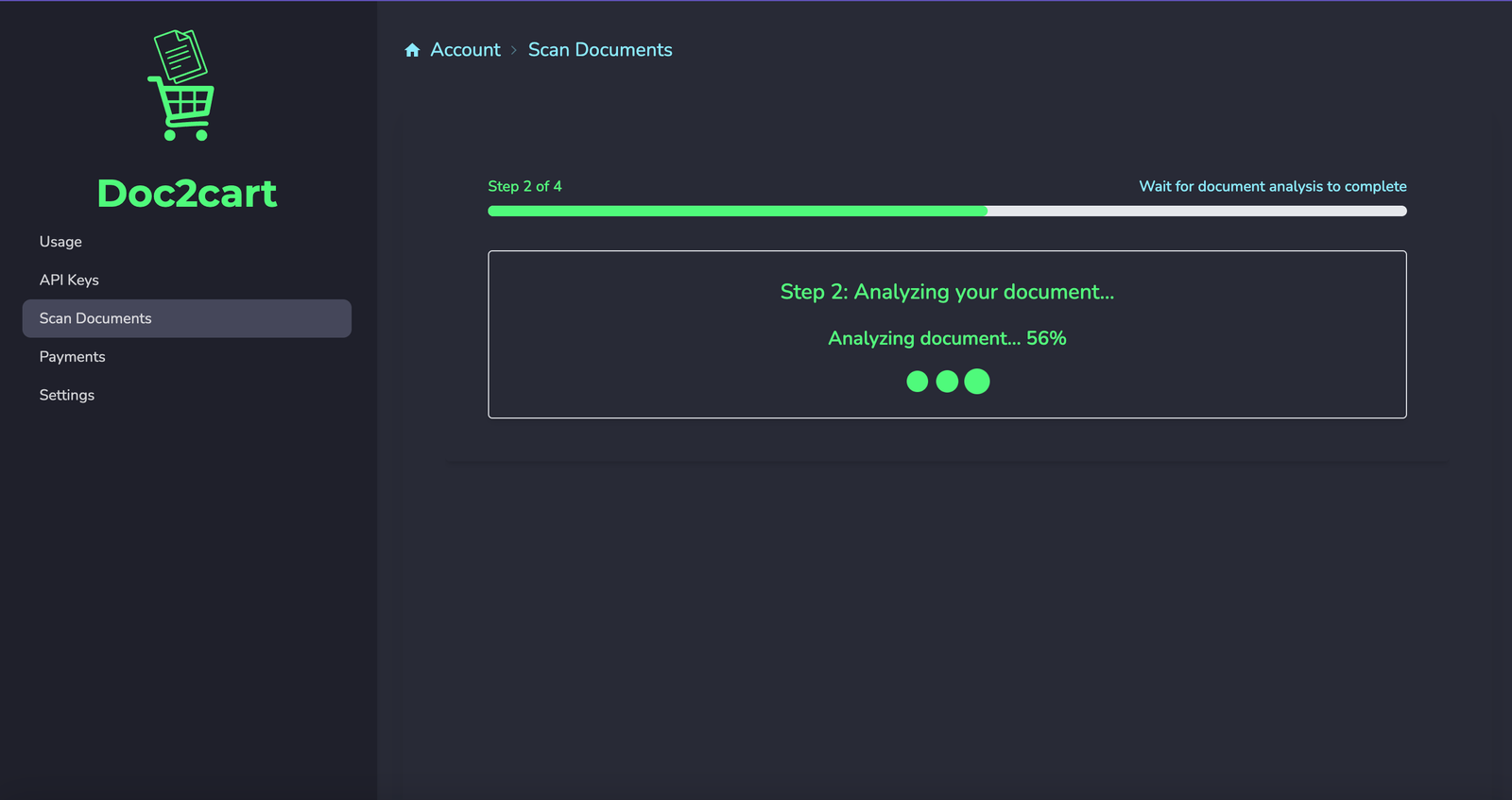Click the 'Analyzing document... 56%' status text
Image resolution: width=1512 pixels, height=800 pixels.
coord(947,338)
